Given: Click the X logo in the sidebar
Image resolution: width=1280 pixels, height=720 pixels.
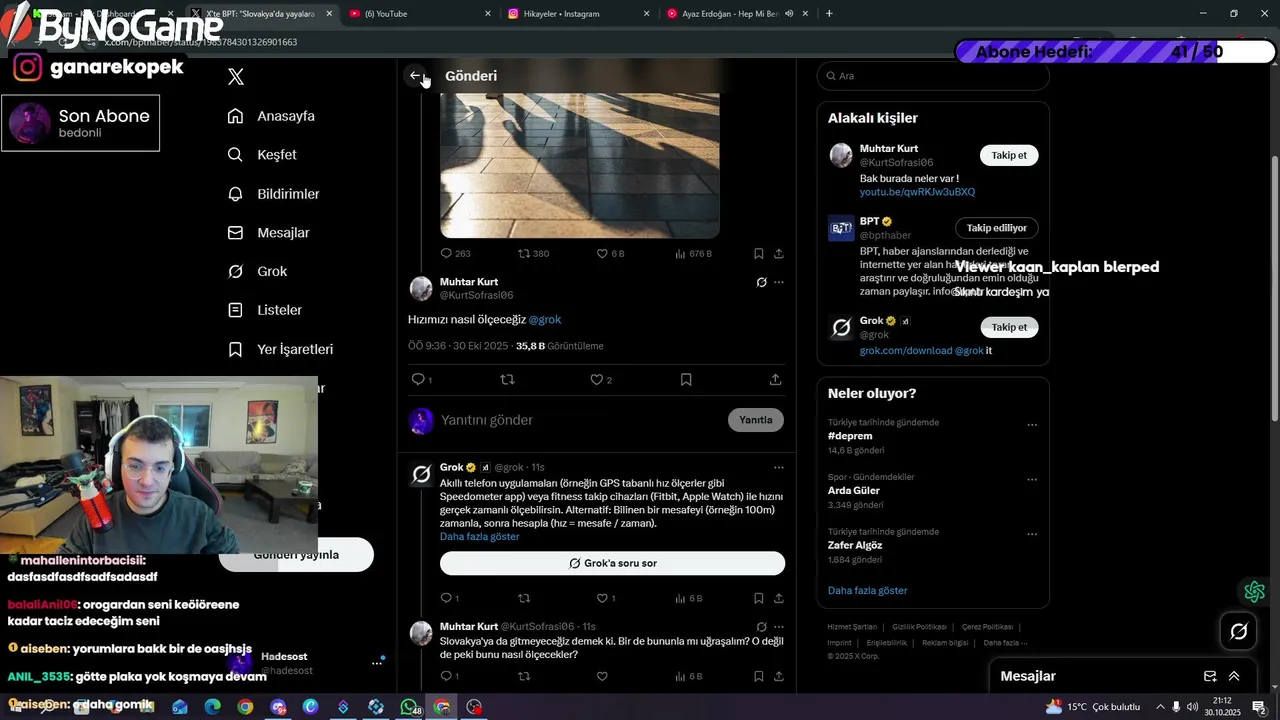Looking at the screenshot, I should tap(236, 77).
